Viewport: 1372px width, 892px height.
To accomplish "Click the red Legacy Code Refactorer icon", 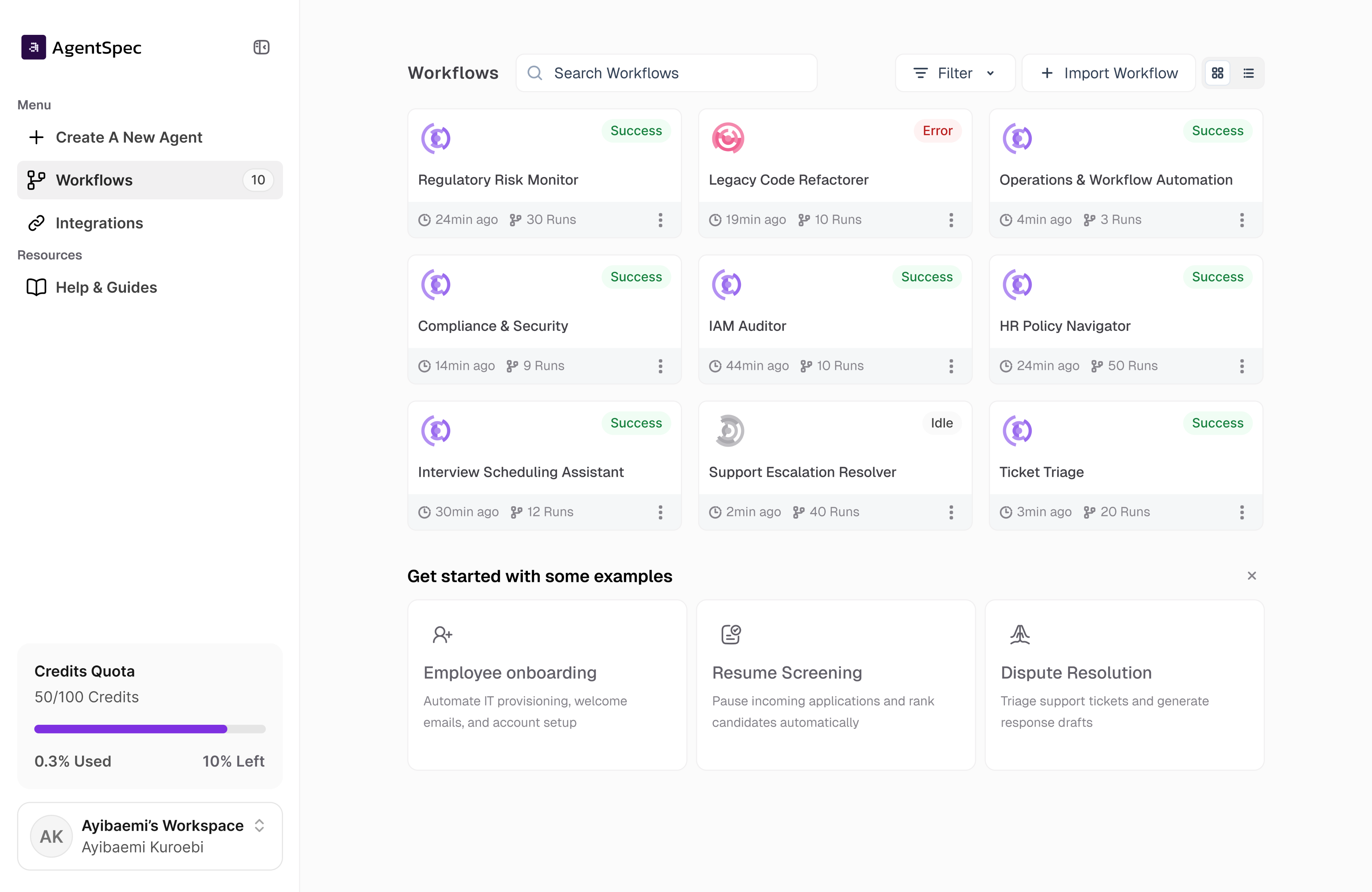I will click(728, 138).
